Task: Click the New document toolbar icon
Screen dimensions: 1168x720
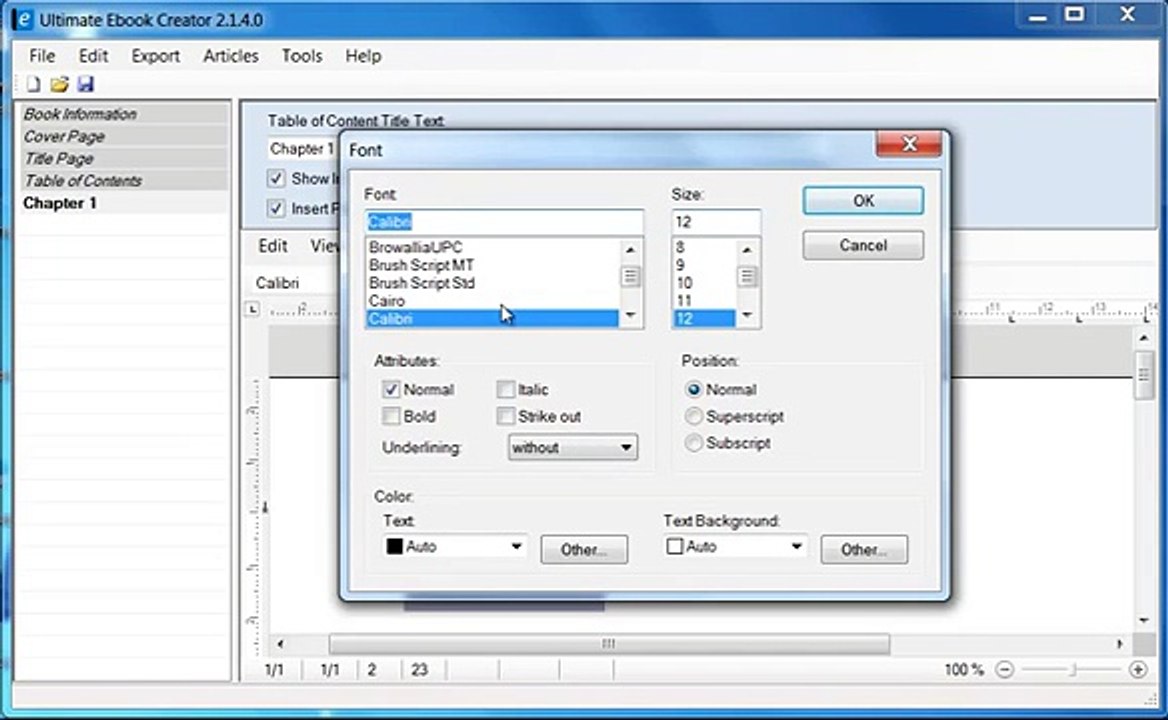Action: click(34, 84)
